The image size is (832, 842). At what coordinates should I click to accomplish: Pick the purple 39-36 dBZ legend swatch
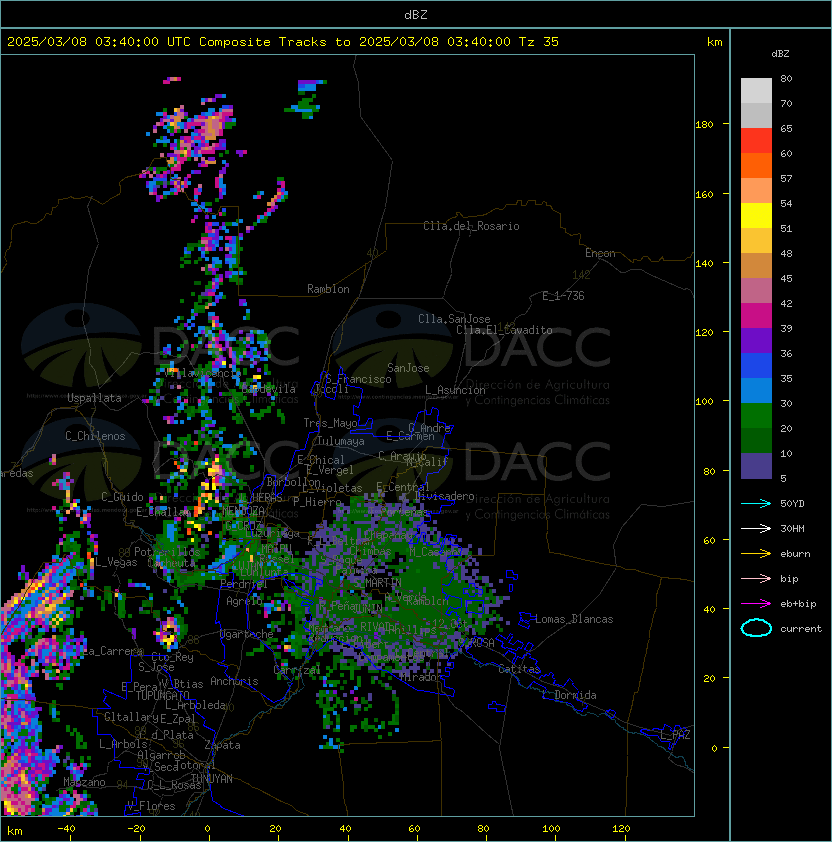(756, 340)
